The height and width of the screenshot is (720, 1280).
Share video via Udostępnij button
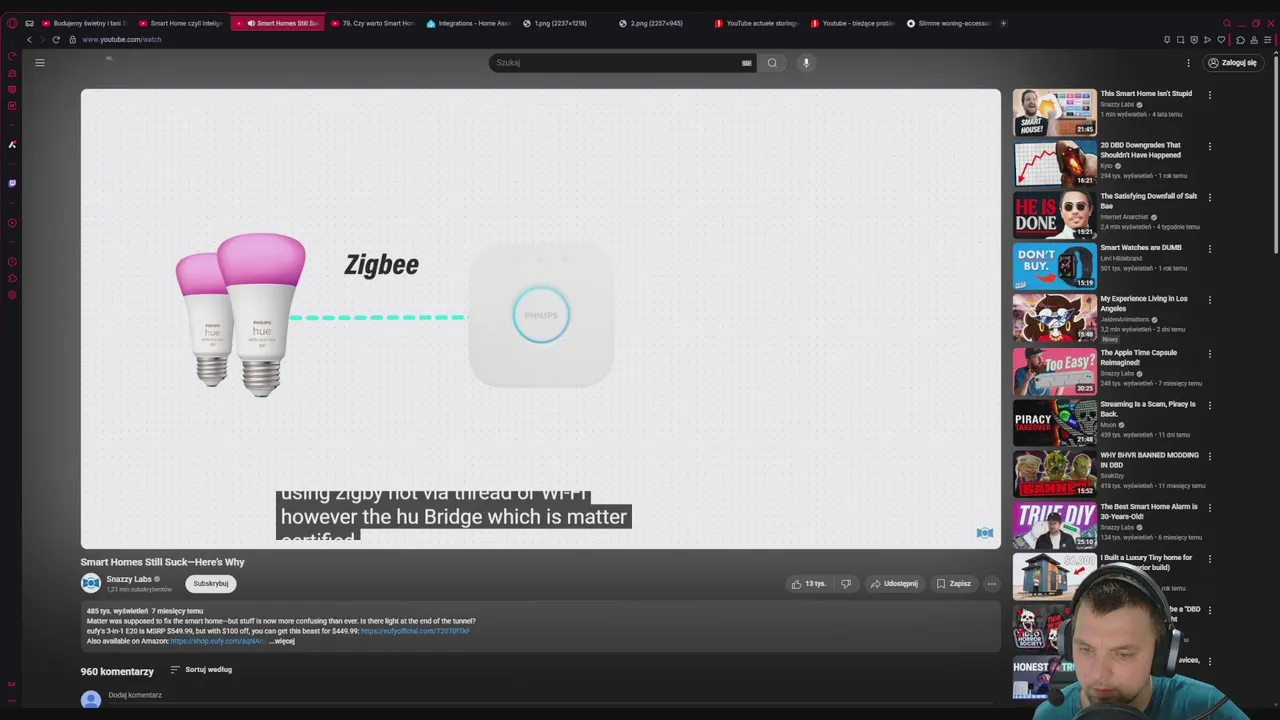[x=894, y=584]
